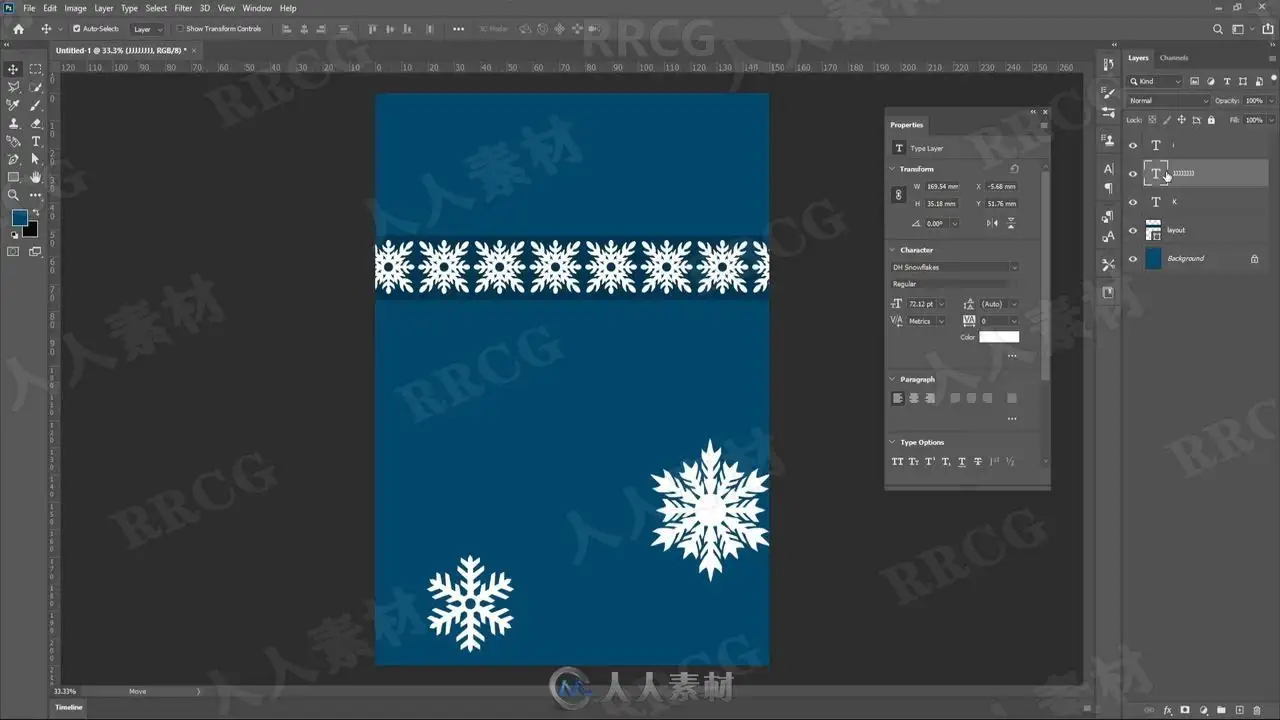Click the Home icon in options bar
Screen dimensions: 1280x720
(18, 29)
